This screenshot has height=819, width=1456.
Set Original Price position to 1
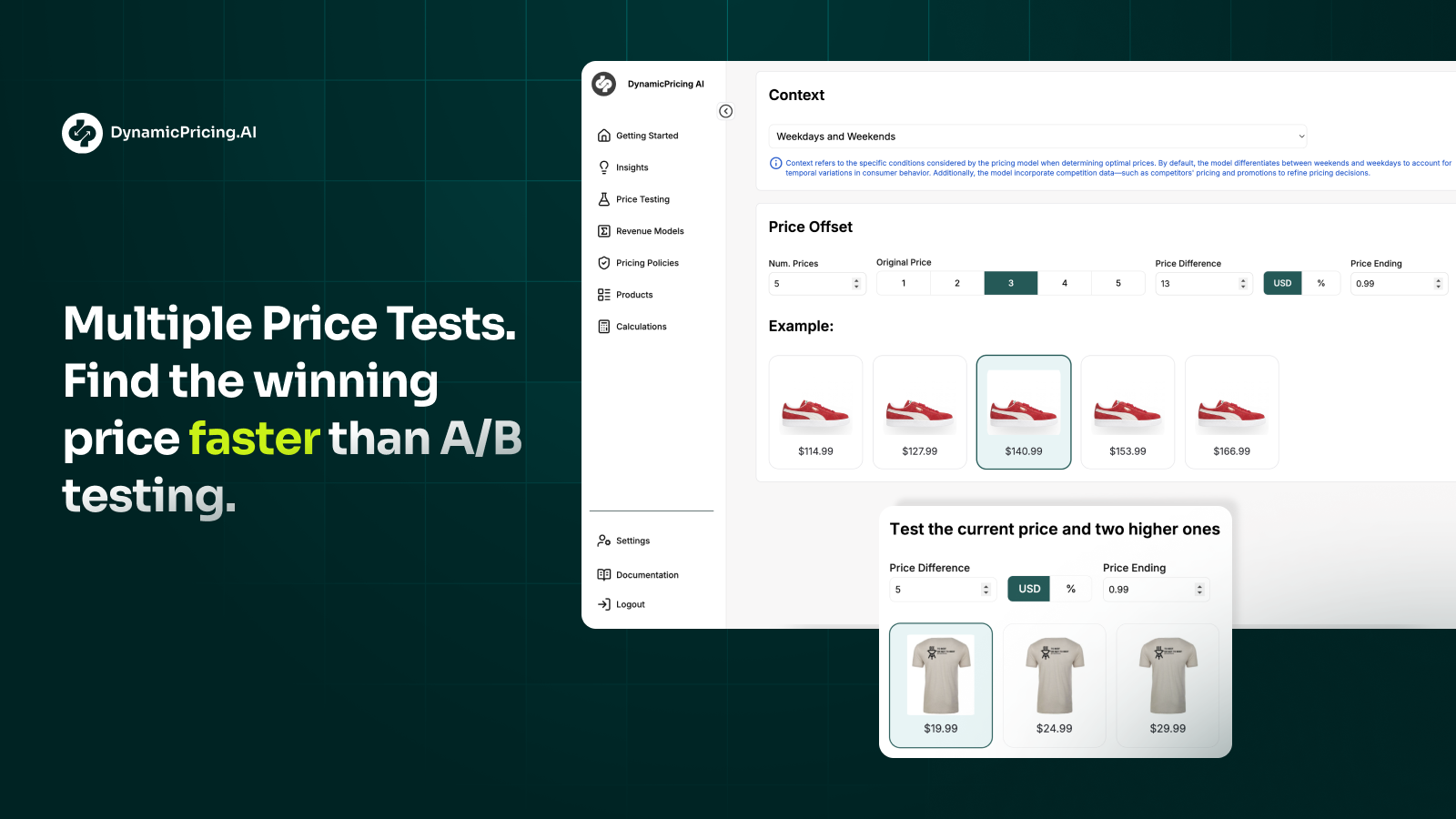[904, 283]
